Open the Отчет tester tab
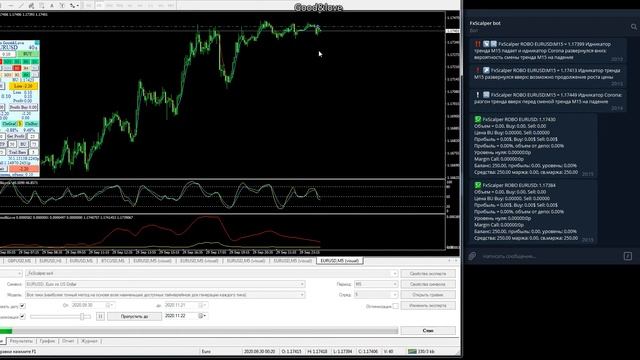640x360 pixels. (x=68, y=341)
